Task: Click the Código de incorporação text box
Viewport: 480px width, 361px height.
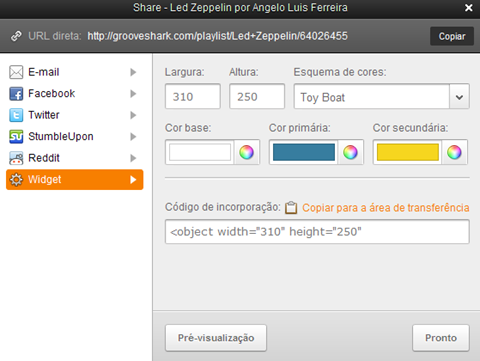Action: [x=317, y=232]
